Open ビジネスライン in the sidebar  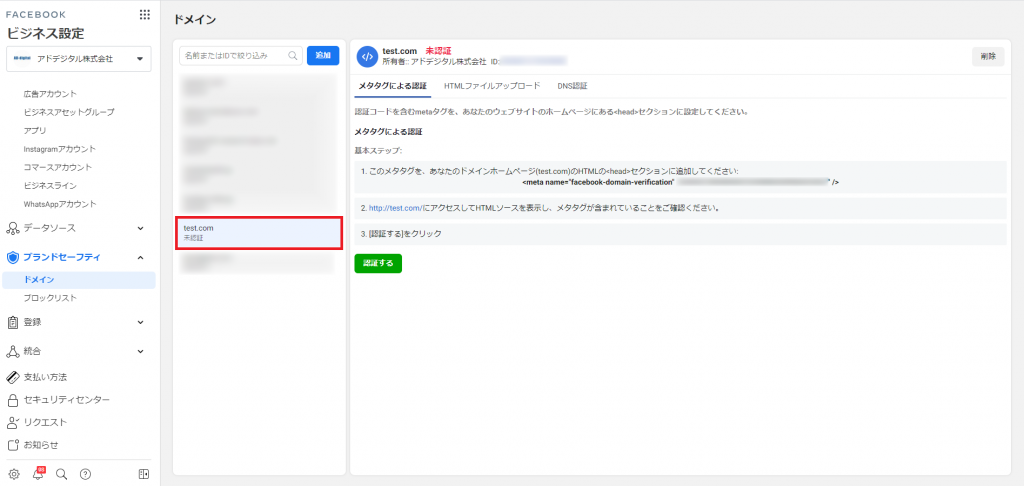tap(50, 186)
